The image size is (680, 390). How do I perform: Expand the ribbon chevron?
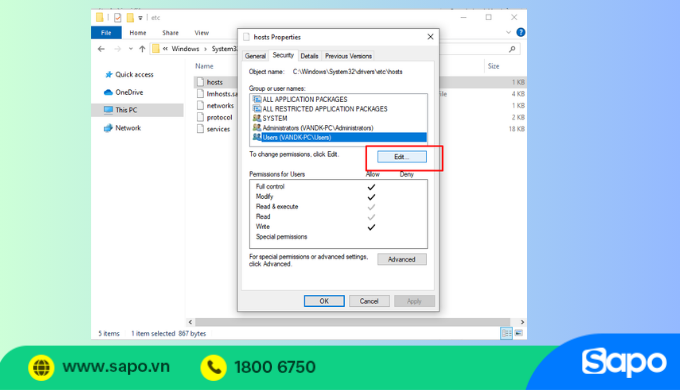[508, 33]
